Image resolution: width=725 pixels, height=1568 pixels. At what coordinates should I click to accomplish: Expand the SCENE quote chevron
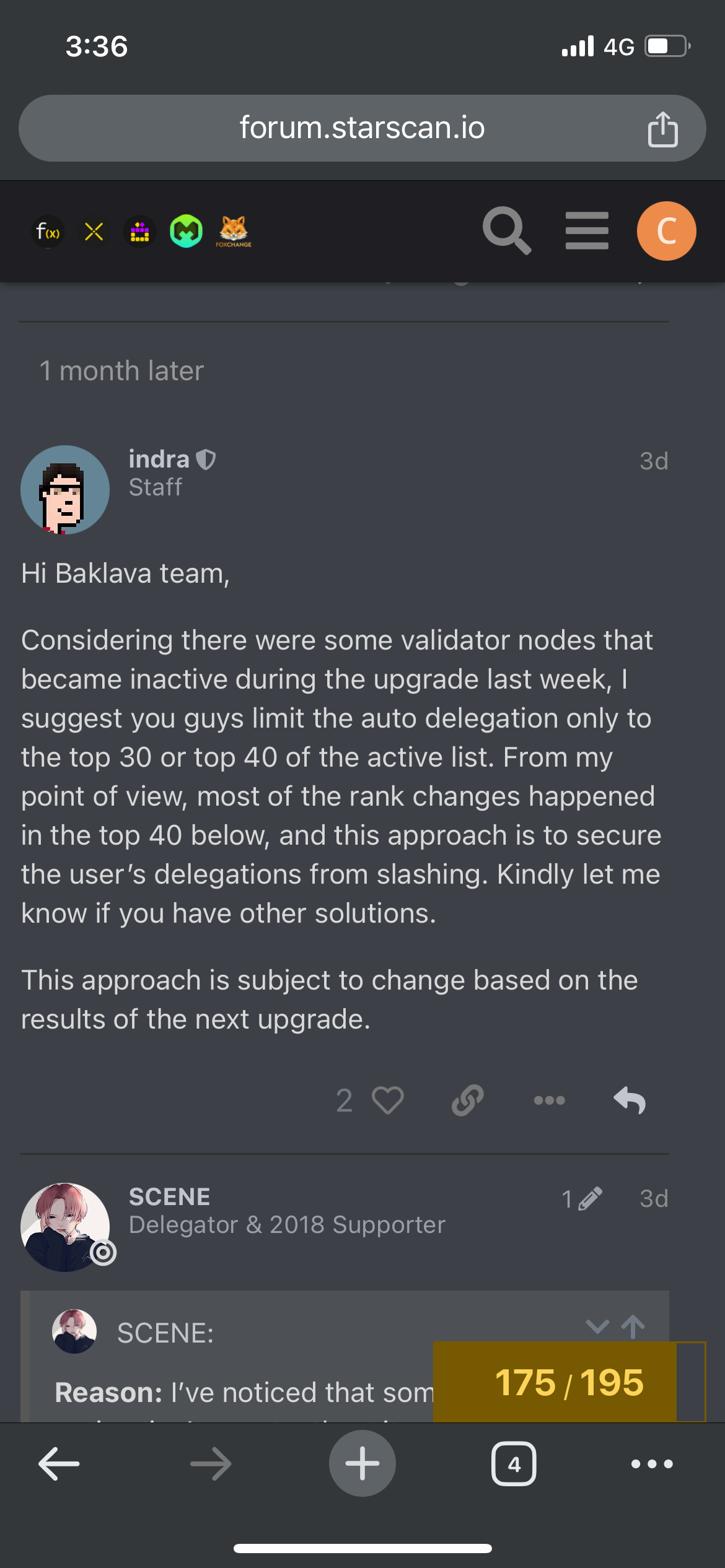pos(597,1326)
